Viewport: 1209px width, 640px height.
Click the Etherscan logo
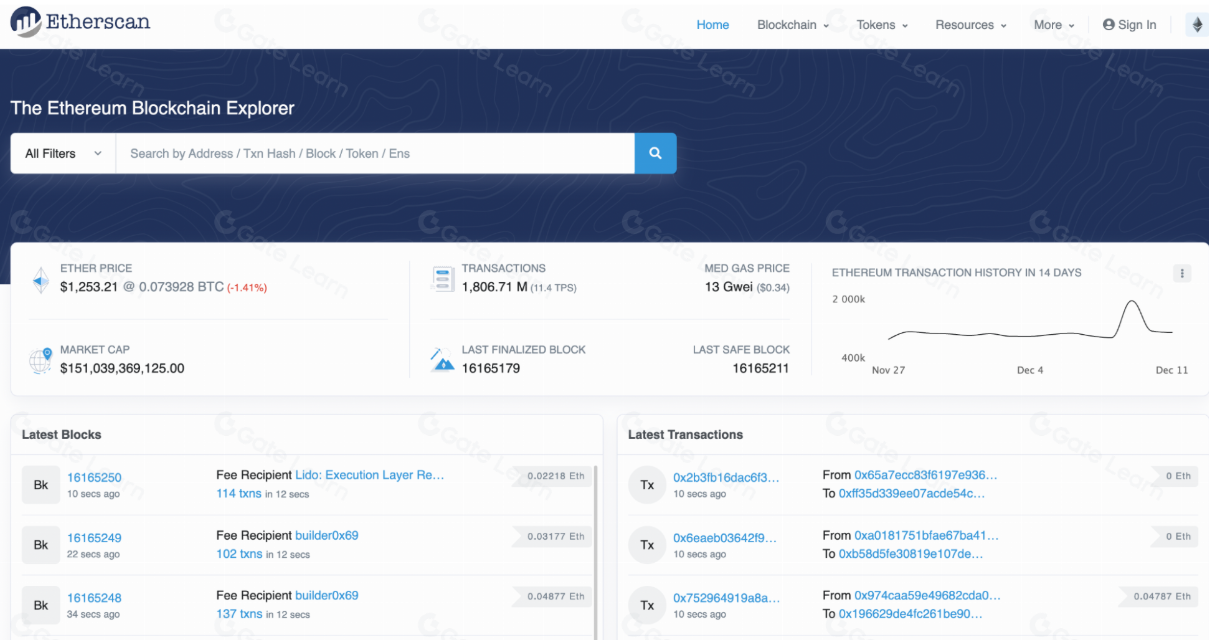80,22
